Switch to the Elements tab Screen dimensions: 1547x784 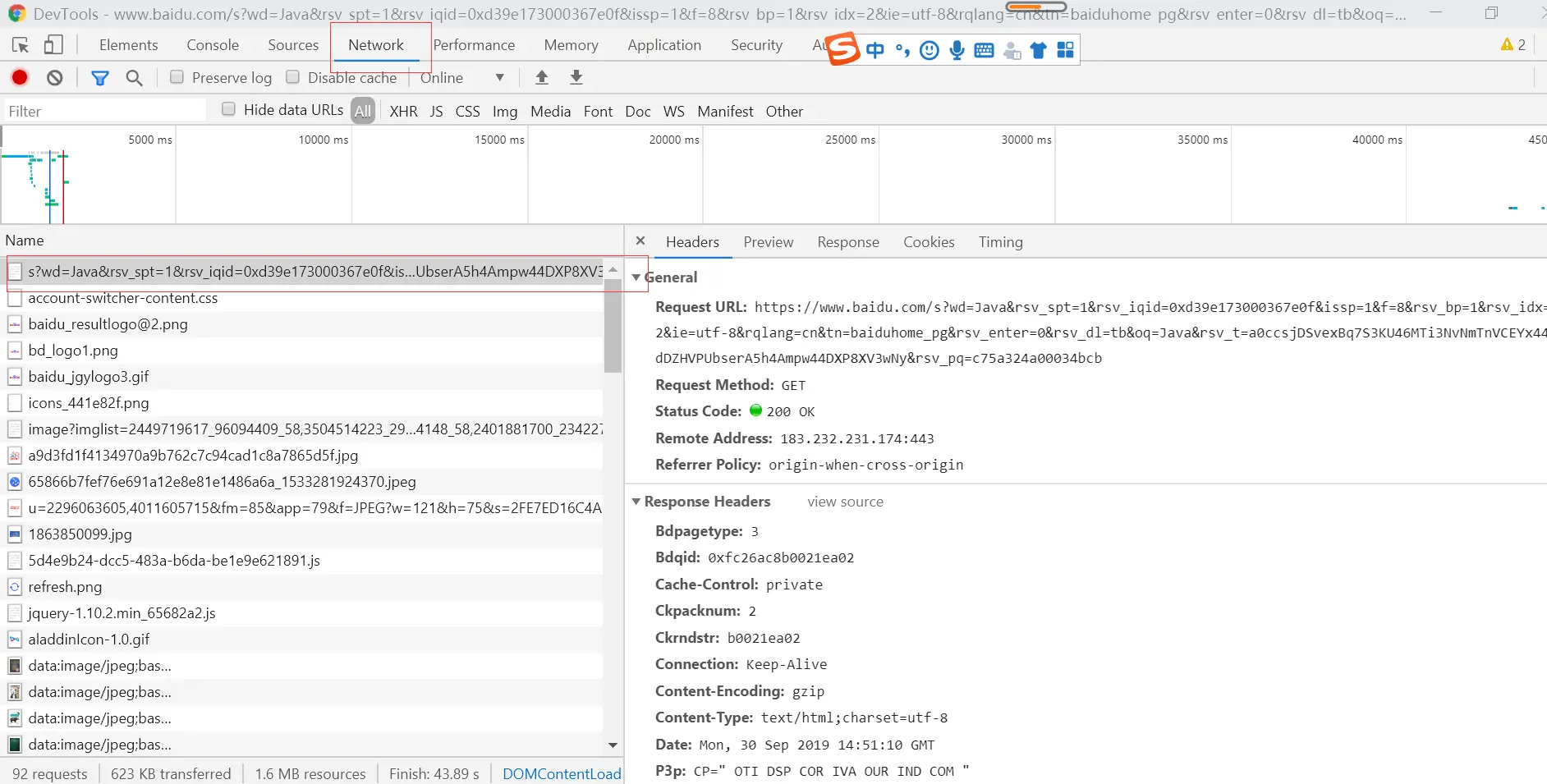pos(128,45)
